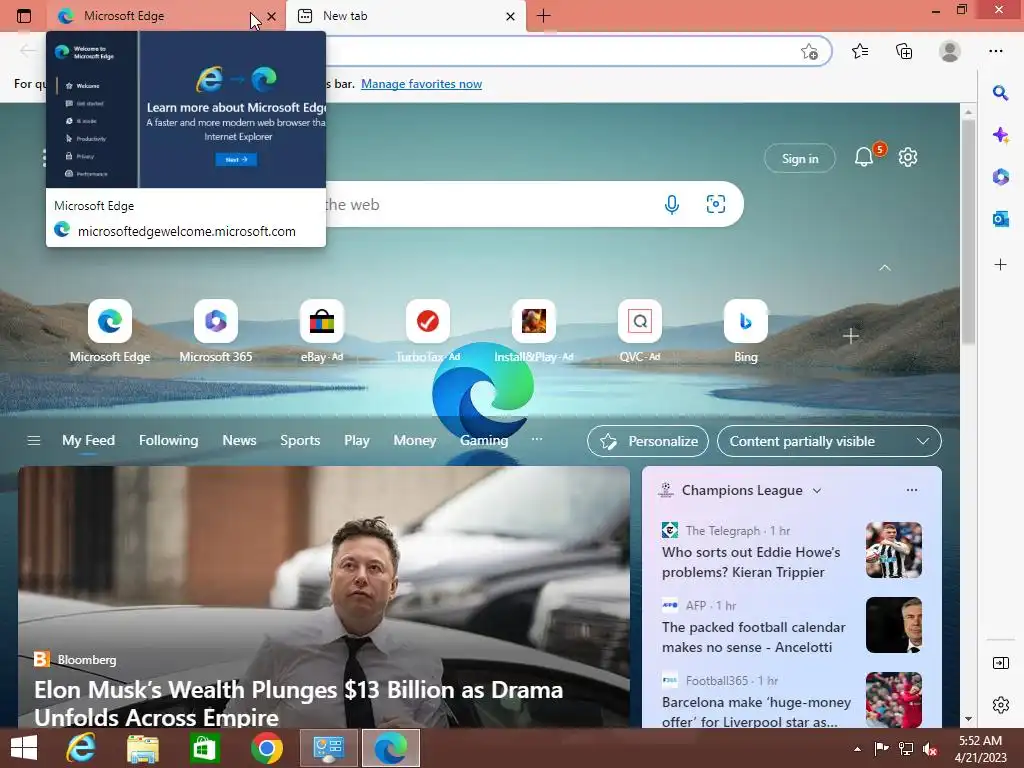This screenshot has height=768, width=1024.
Task: Add this page to favorites star icon
Action: pos(809,51)
